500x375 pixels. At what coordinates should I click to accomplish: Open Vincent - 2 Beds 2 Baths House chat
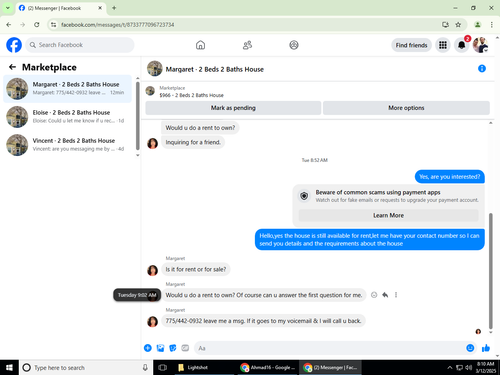click(68, 144)
